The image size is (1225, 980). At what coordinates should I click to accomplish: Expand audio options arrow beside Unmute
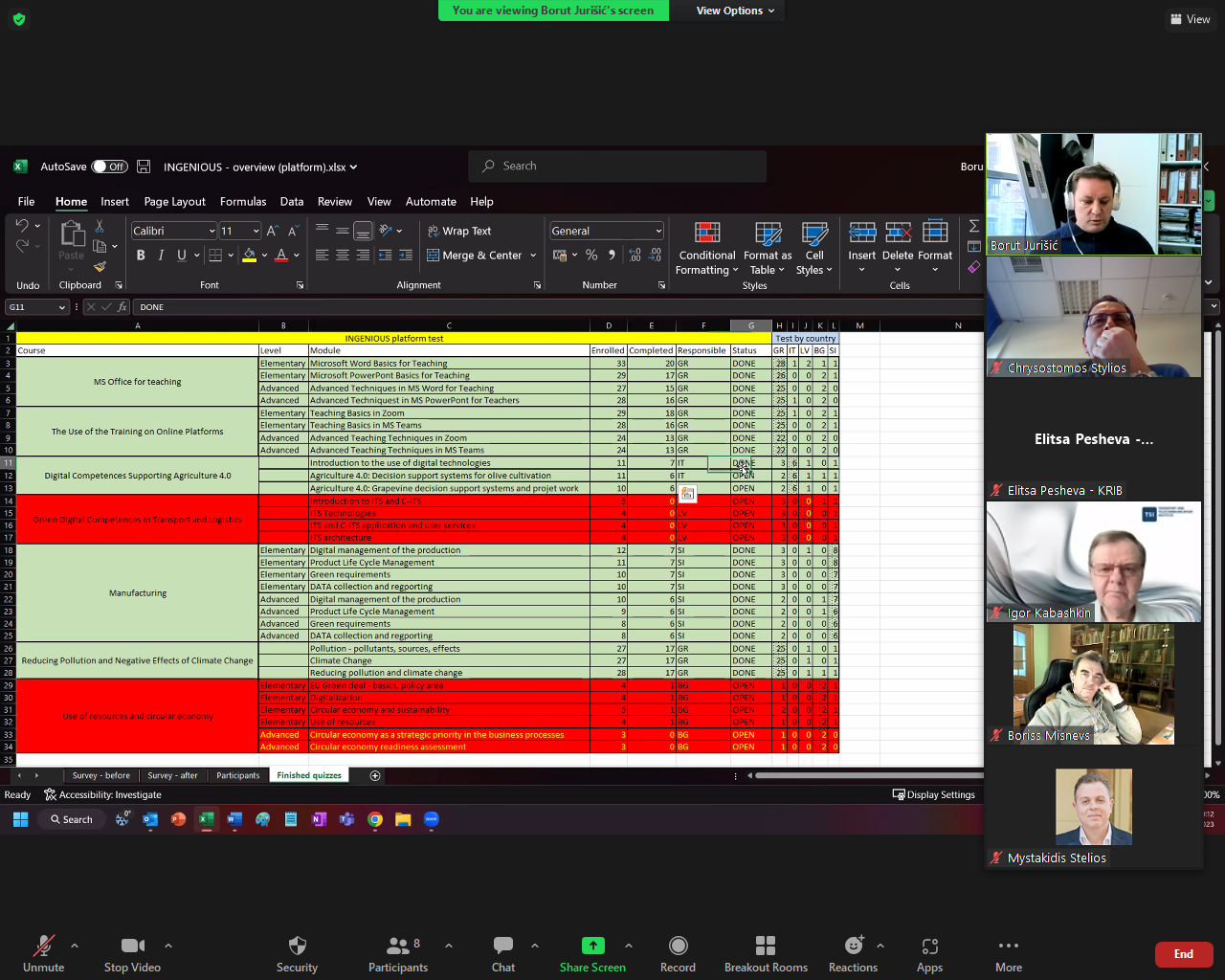tap(75, 946)
